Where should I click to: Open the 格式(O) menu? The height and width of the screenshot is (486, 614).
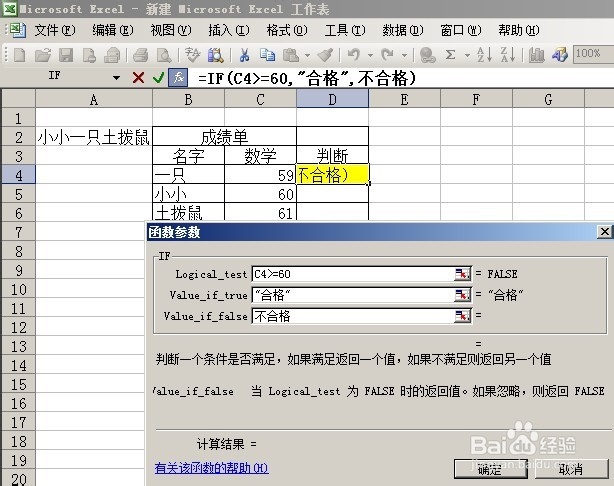pyautogui.click(x=287, y=31)
